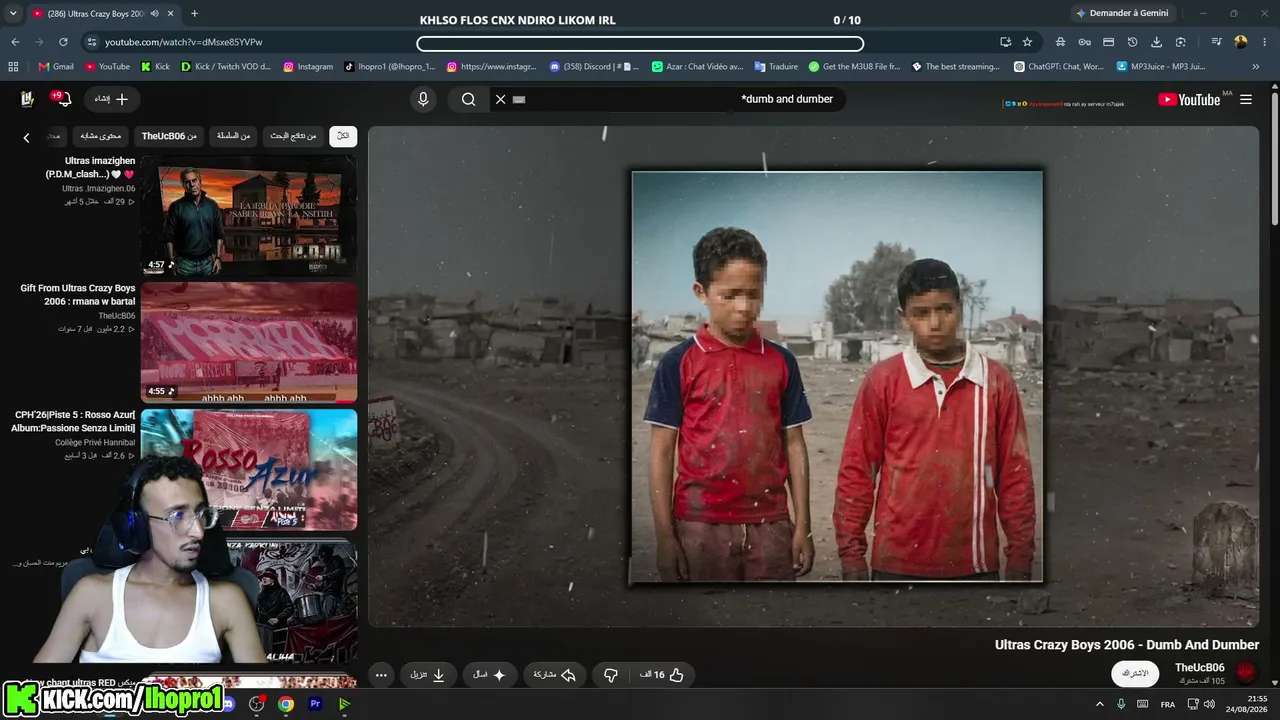Viewport: 1280px width, 720px height.
Task: Open a new browser tab
Action: tap(194, 13)
